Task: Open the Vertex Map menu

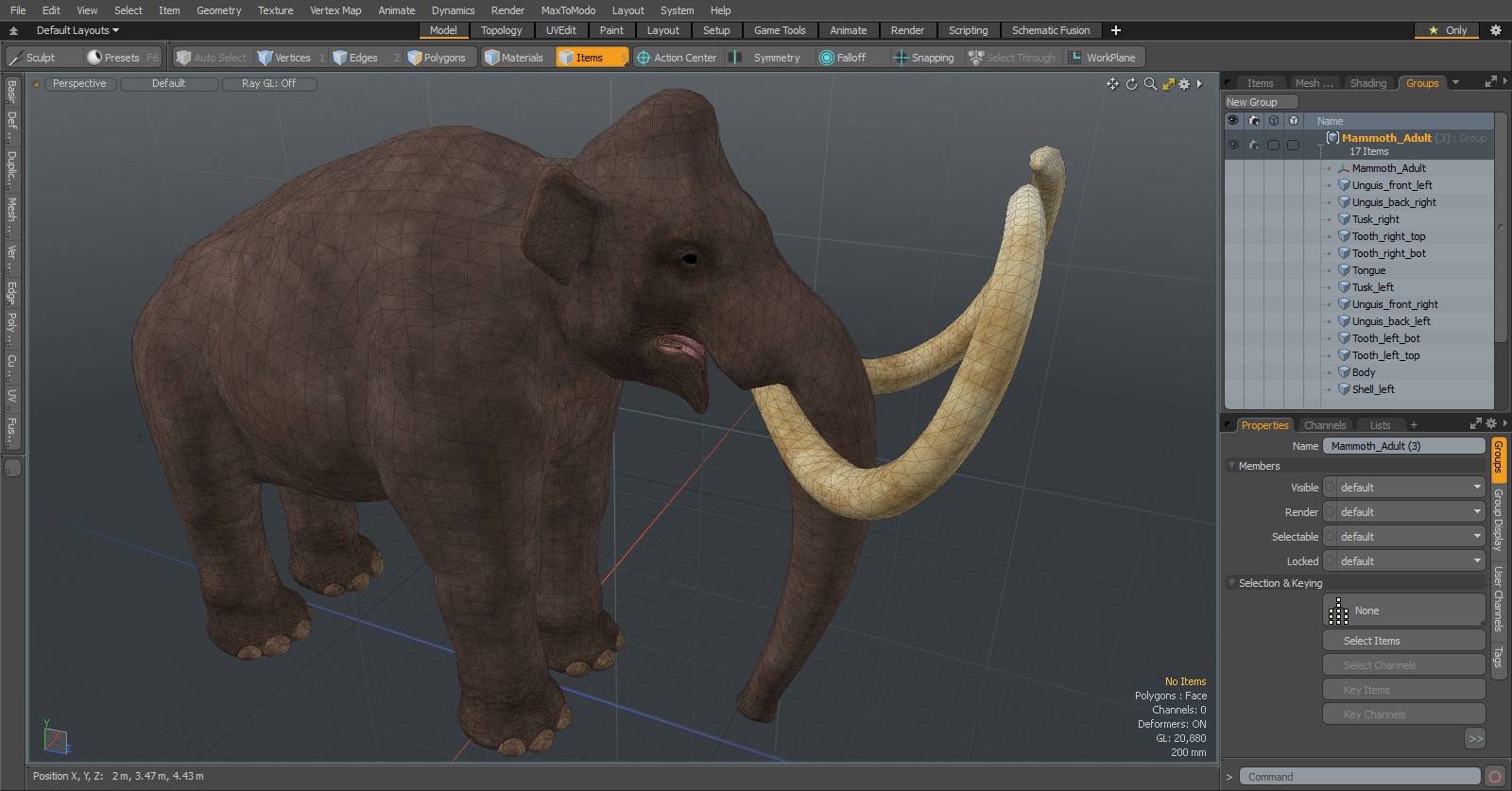Action: tap(335, 10)
